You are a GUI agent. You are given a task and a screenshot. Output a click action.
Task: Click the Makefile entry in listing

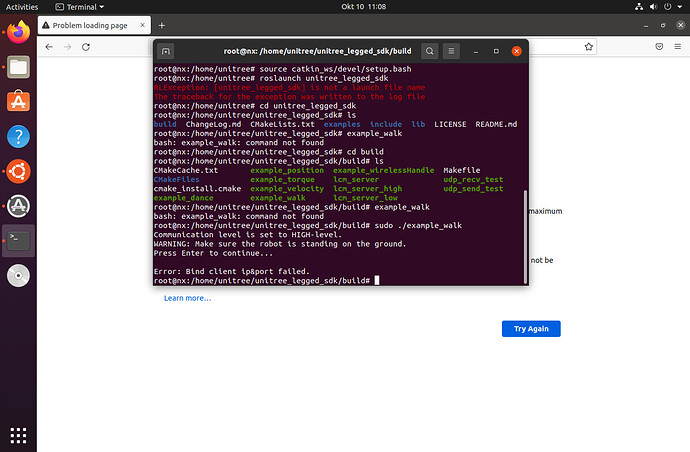pyautogui.click(x=462, y=170)
